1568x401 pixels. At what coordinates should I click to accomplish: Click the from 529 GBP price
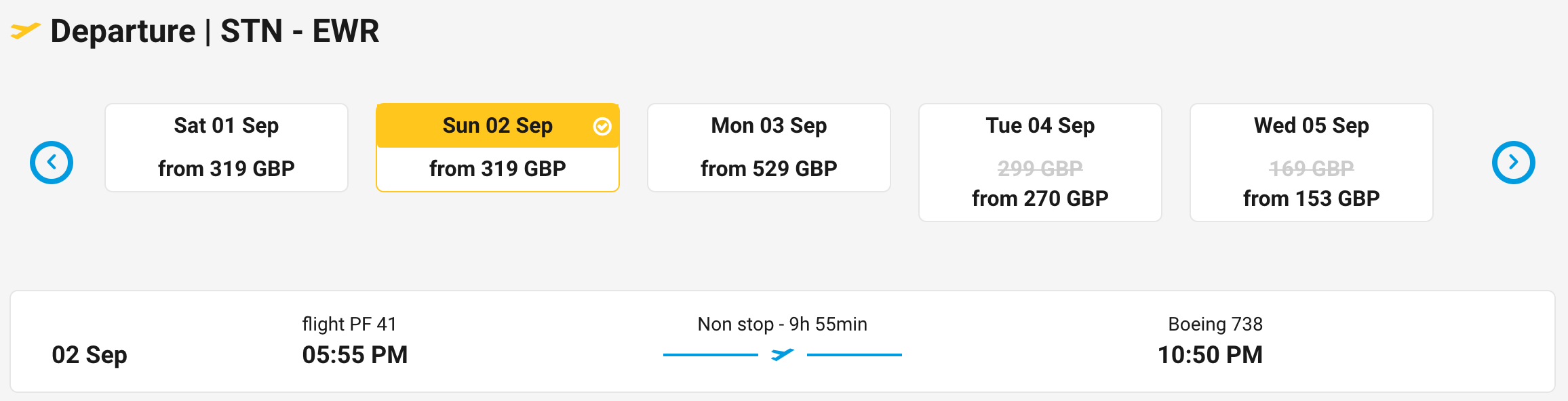tap(768, 169)
